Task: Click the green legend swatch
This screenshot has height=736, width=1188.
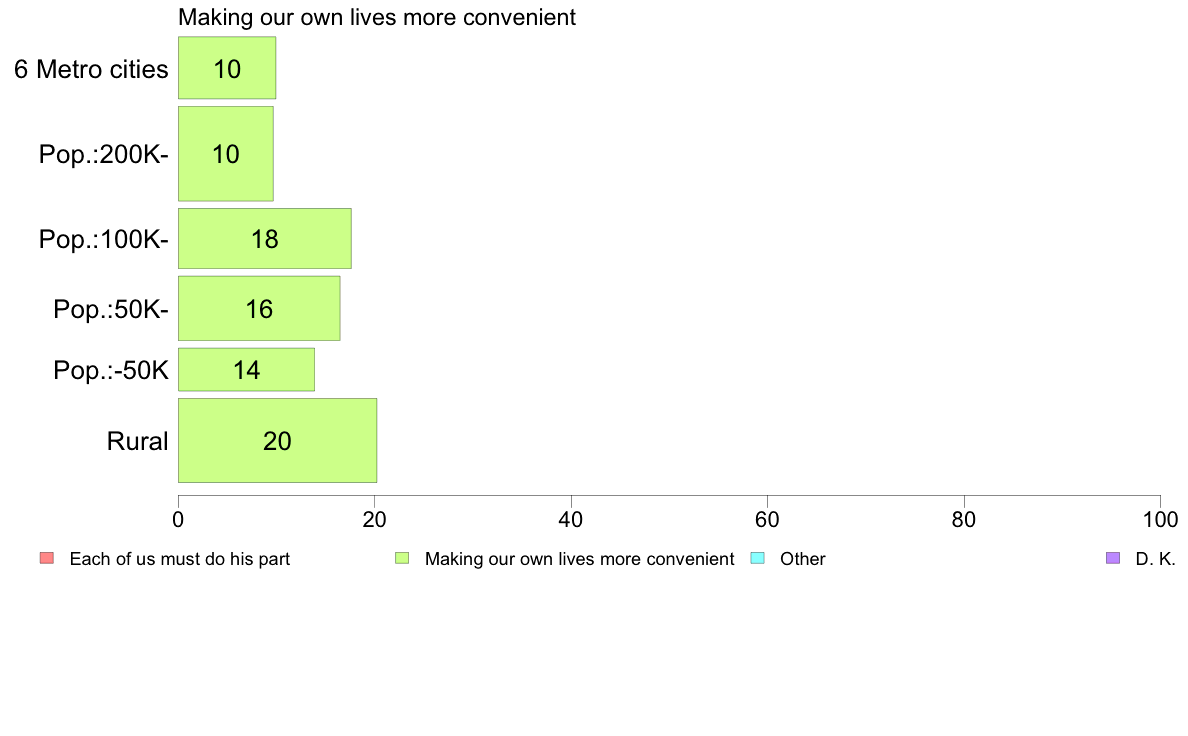Action: click(402, 559)
